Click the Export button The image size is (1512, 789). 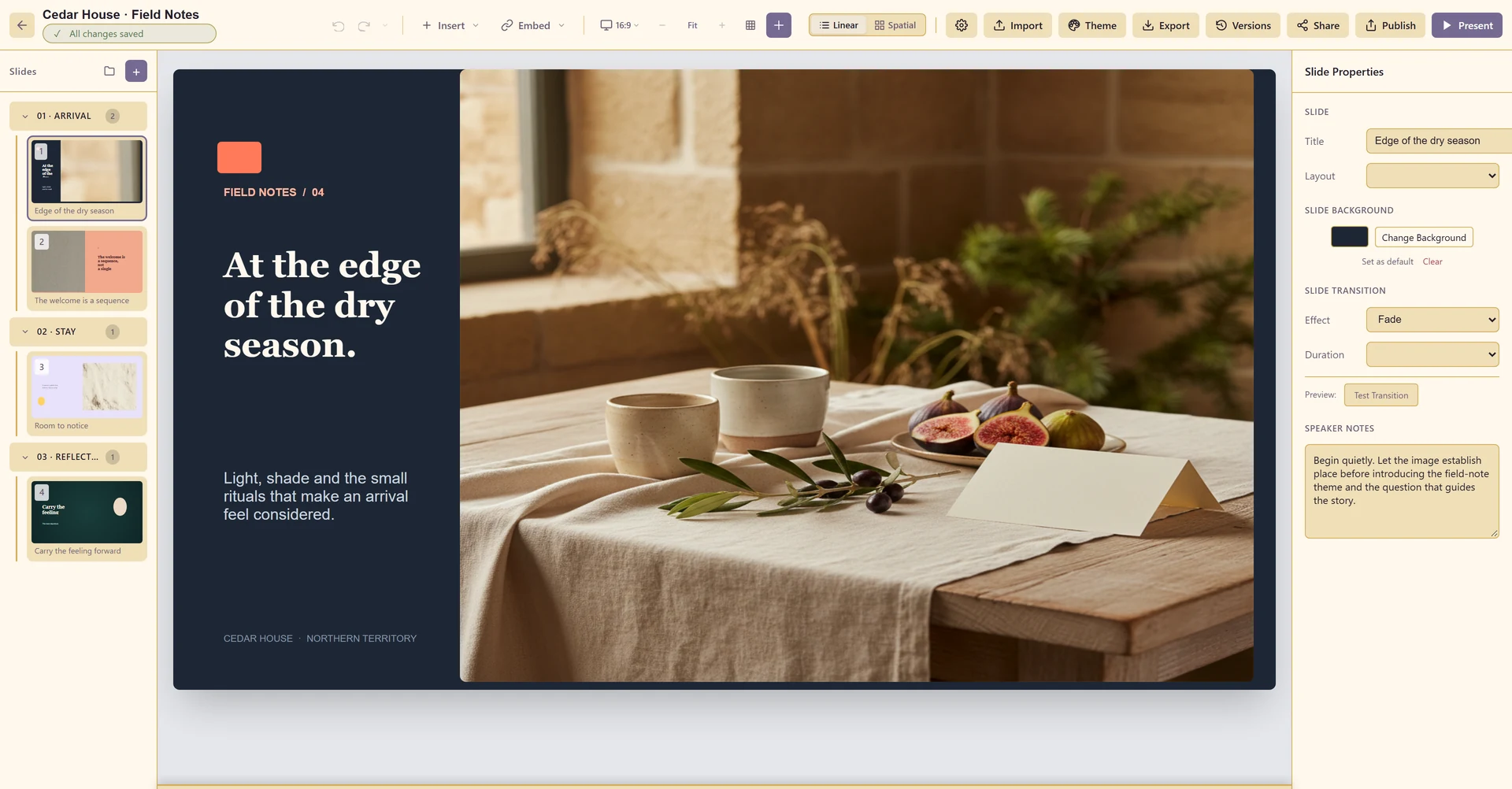tap(1166, 25)
